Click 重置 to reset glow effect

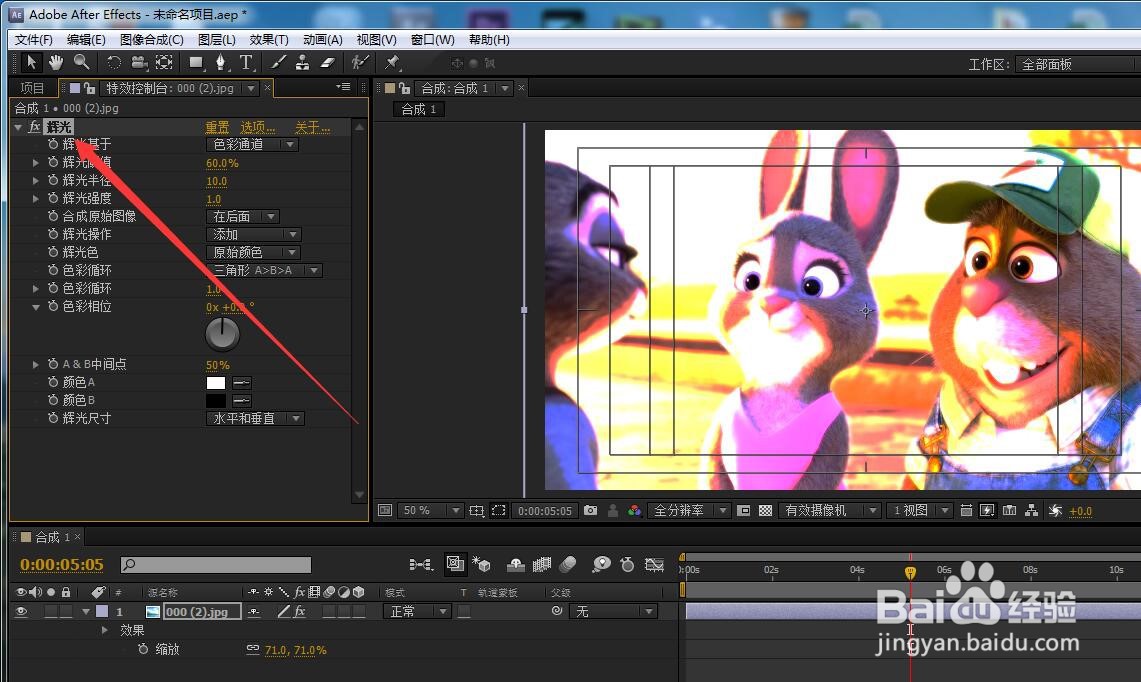tap(217, 127)
